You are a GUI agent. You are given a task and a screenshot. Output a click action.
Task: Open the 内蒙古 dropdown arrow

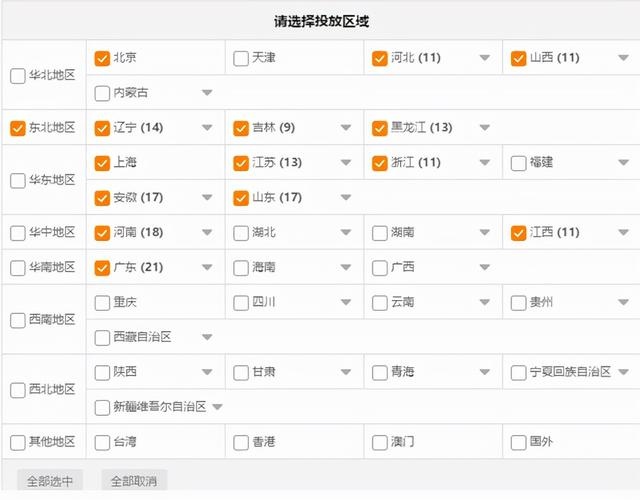point(207,93)
